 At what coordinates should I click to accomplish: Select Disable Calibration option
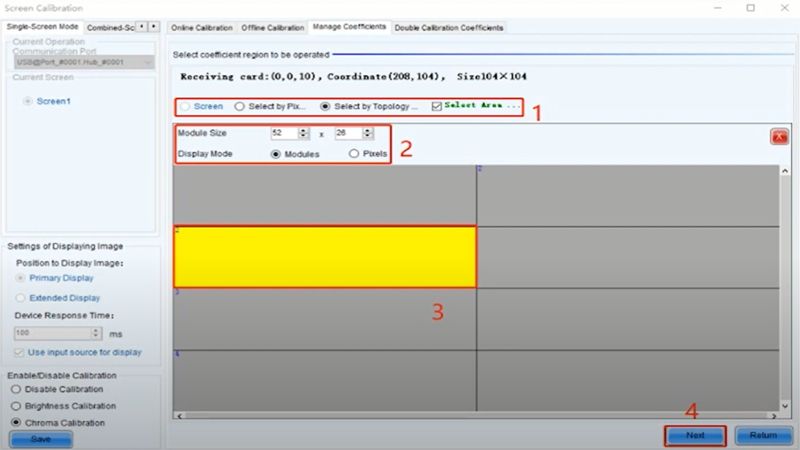point(16,389)
